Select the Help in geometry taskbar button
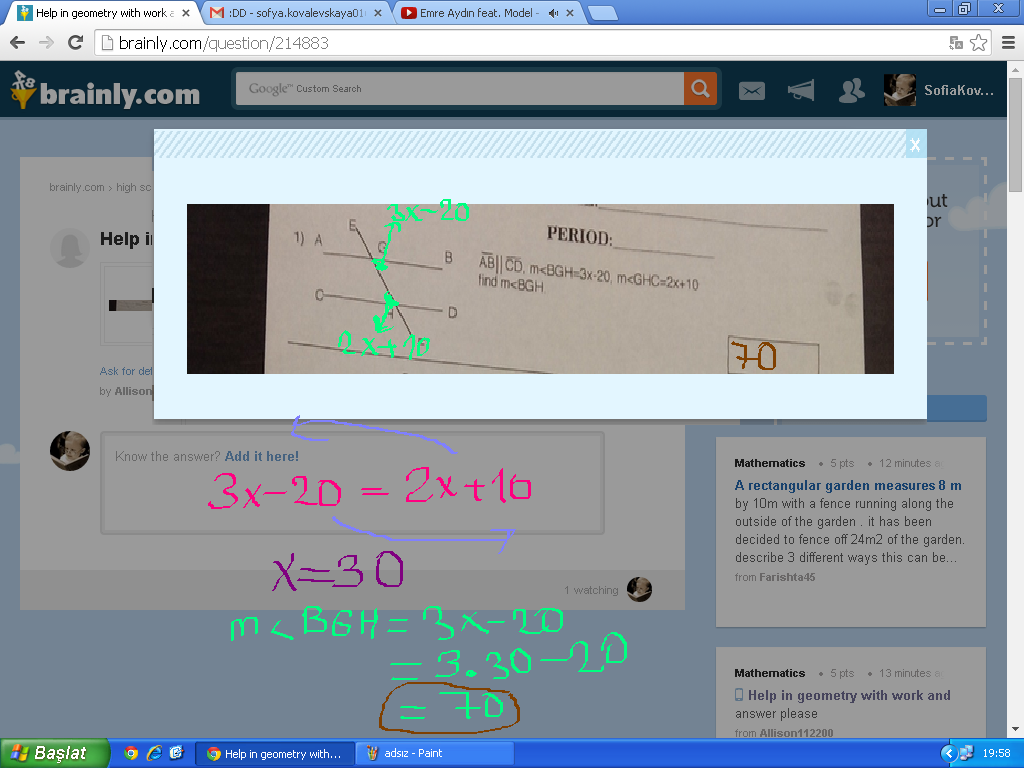Image resolution: width=1024 pixels, height=768 pixels. [275, 754]
